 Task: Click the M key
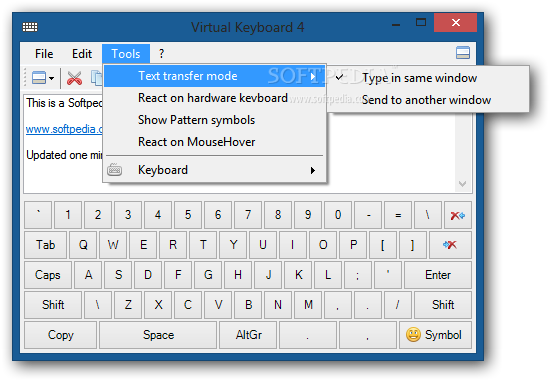308,305
